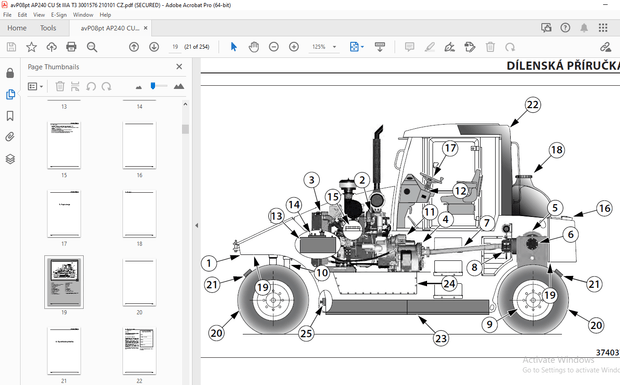Open the apps grid icon
This screenshot has height=385, width=620.
(603, 28)
